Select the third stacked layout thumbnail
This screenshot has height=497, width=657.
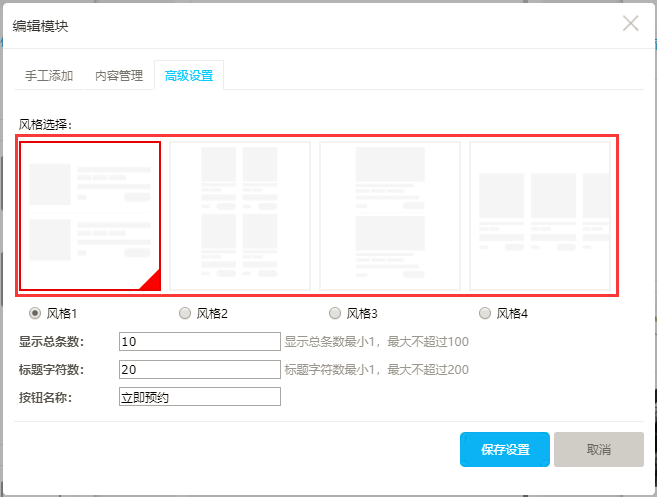coord(390,215)
